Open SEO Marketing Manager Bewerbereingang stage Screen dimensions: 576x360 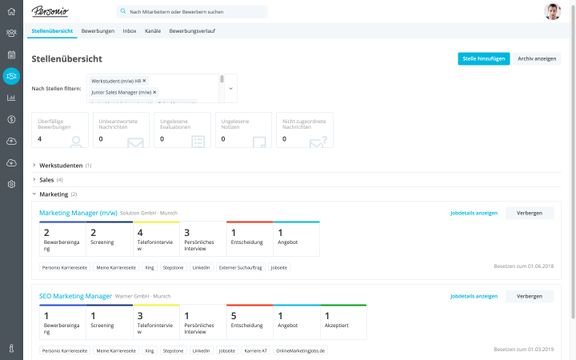(62, 322)
